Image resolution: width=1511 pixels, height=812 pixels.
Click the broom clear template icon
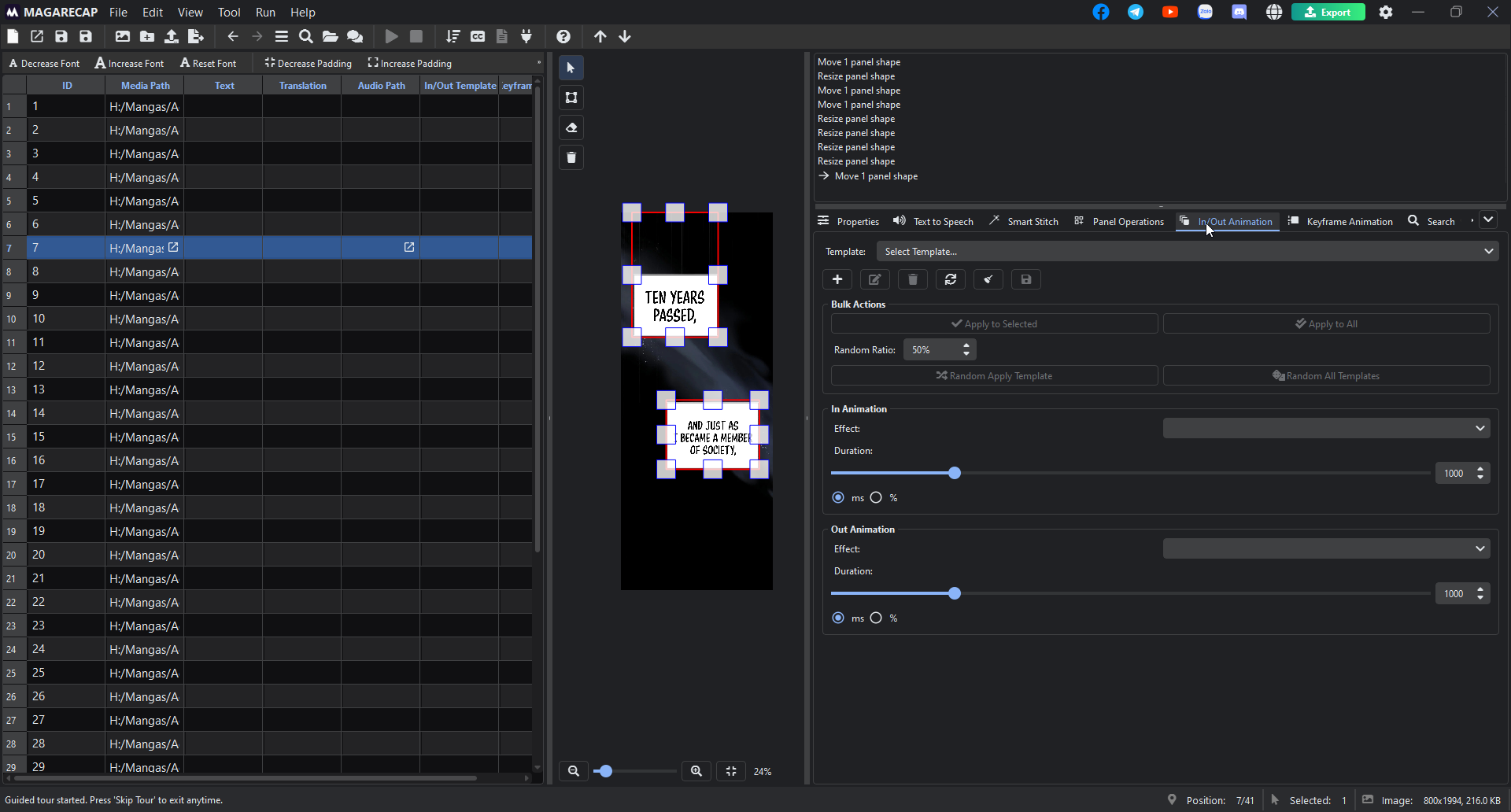[988, 279]
